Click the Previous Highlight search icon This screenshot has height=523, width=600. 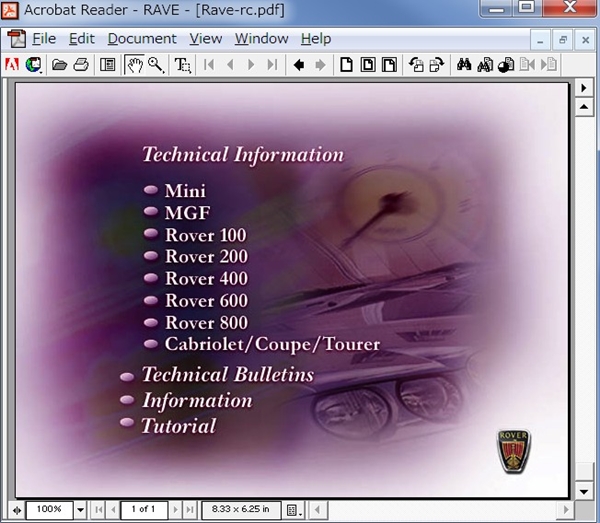pos(527,64)
